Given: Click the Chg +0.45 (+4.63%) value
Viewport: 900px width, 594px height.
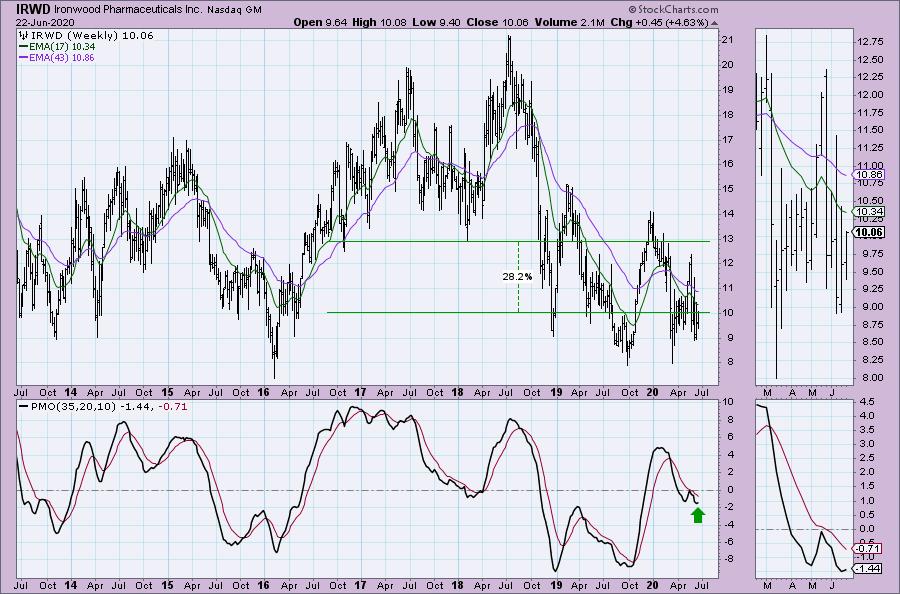Looking at the screenshot, I should pos(659,22).
